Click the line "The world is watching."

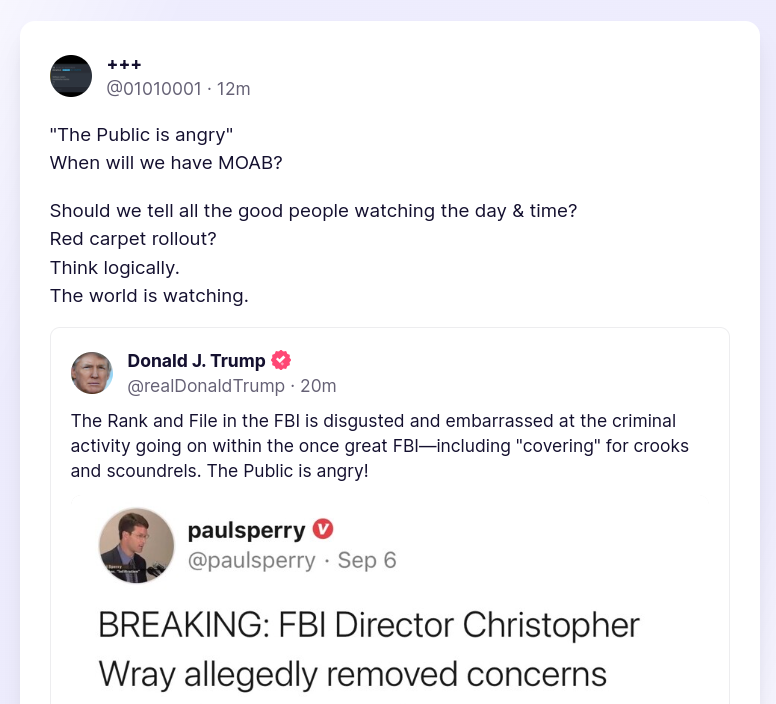pyautogui.click(x=149, y=296)
